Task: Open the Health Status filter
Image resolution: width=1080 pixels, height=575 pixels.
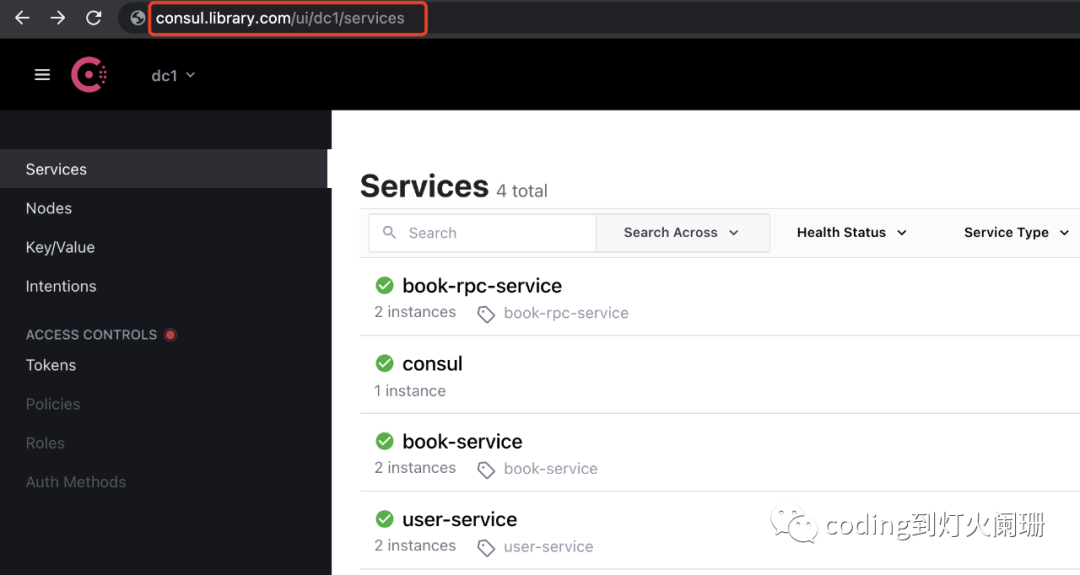Action: tap(851, 233)
